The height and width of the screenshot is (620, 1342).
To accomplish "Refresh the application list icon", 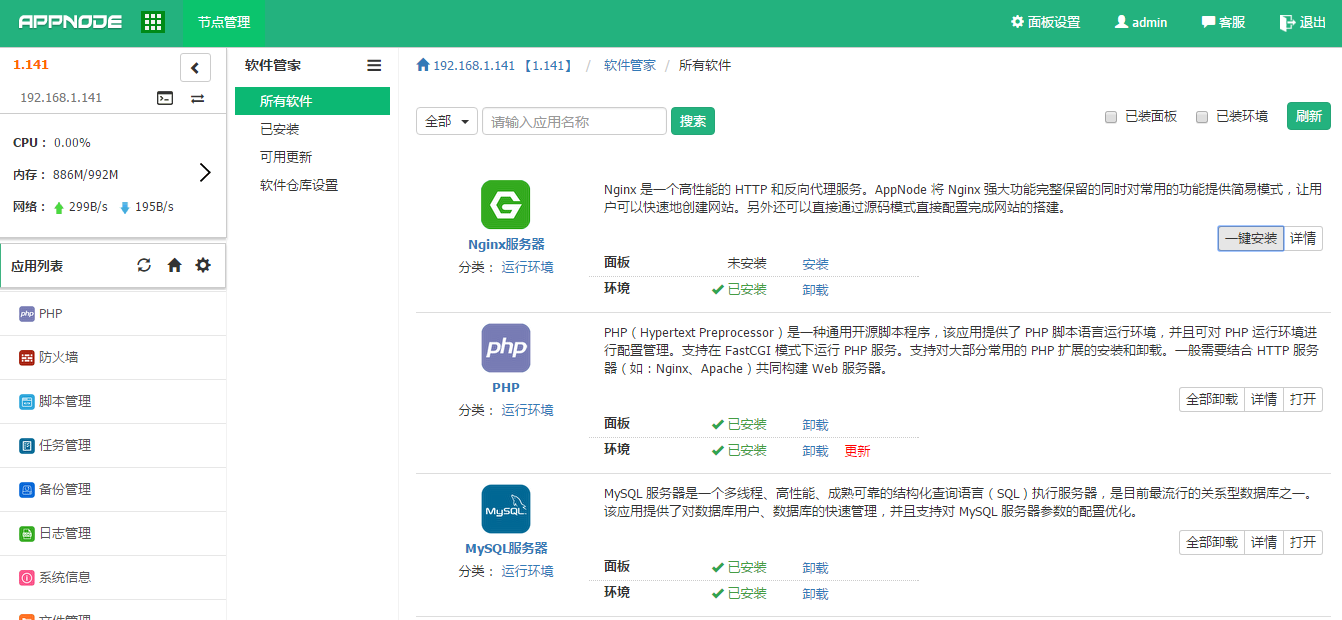I will tap(144, 265).
